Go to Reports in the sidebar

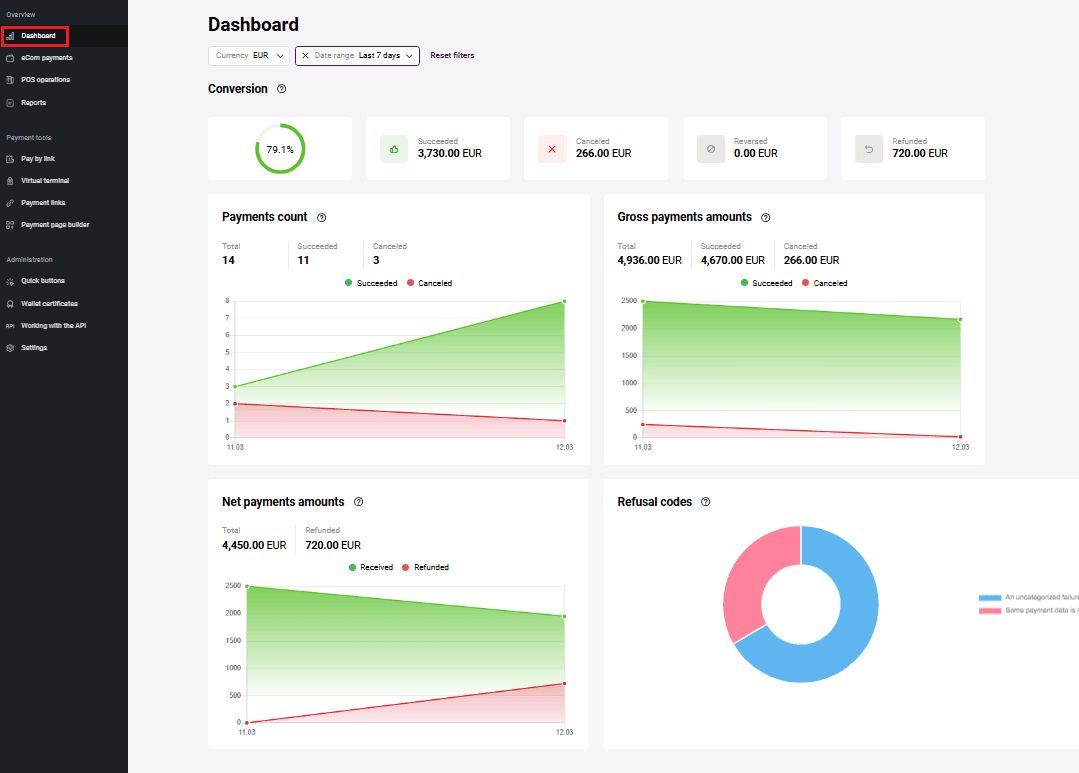coord(33,103)
